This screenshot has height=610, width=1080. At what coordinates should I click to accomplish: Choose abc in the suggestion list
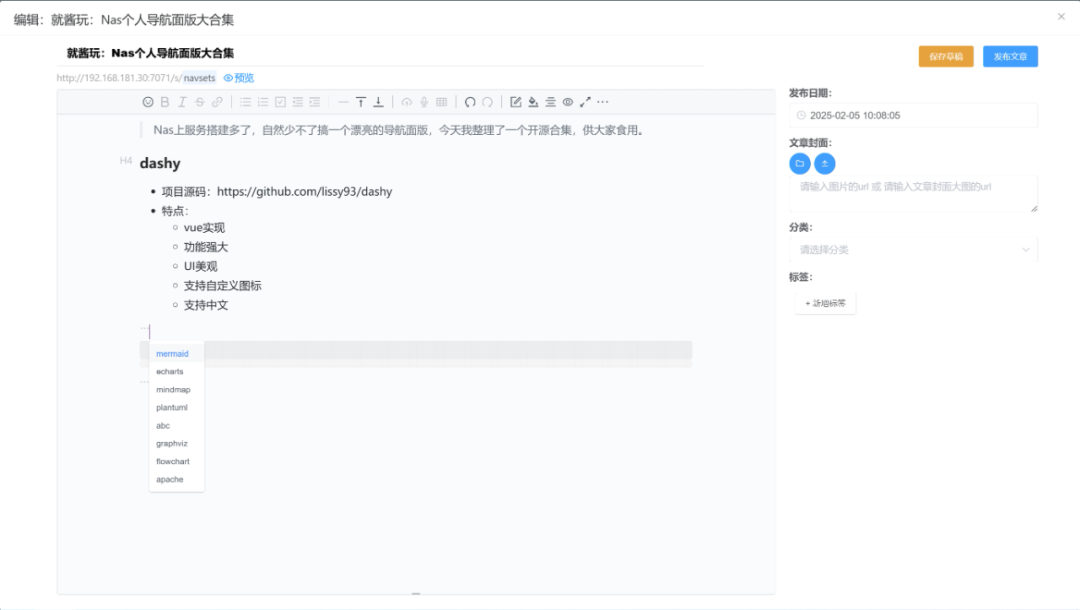[x=176, y=425]
